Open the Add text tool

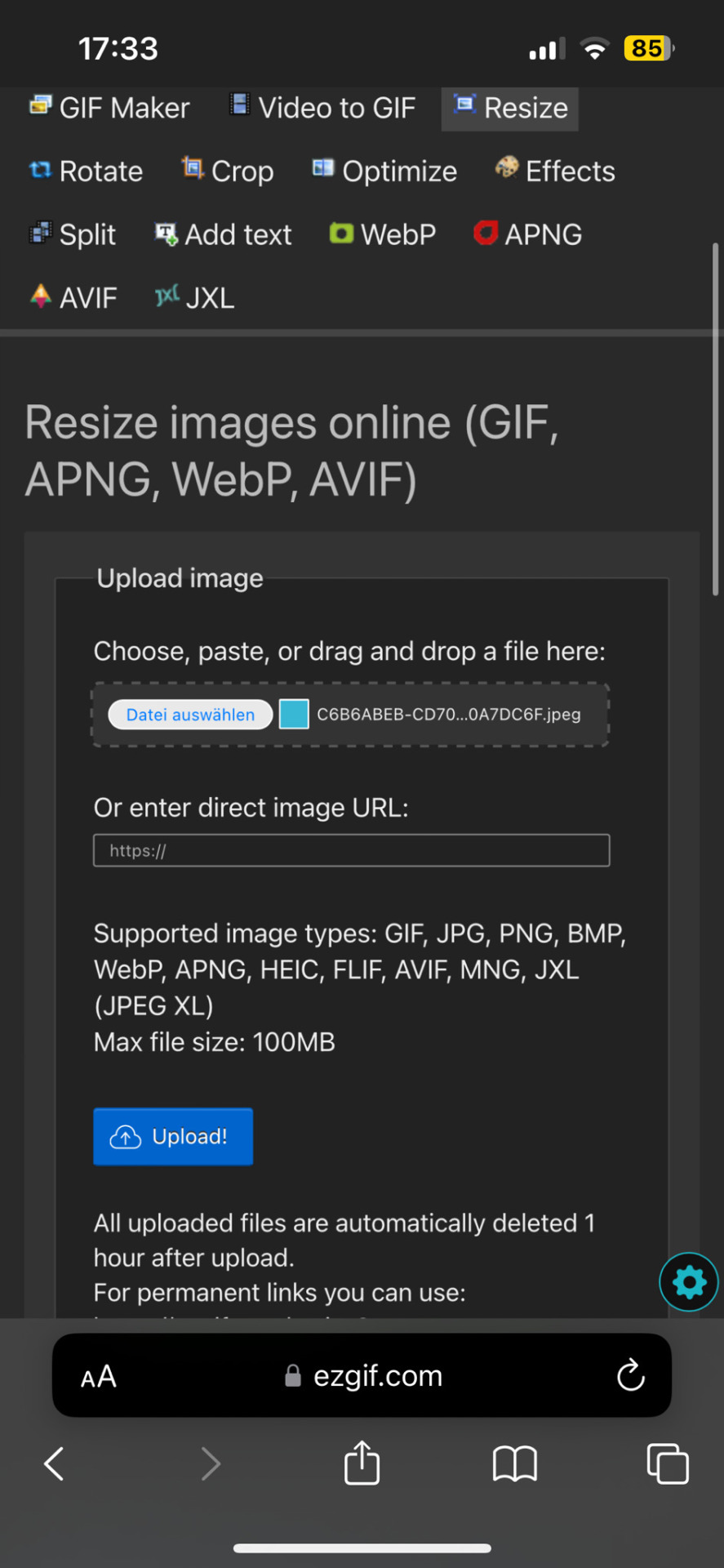tap(223, 234)
